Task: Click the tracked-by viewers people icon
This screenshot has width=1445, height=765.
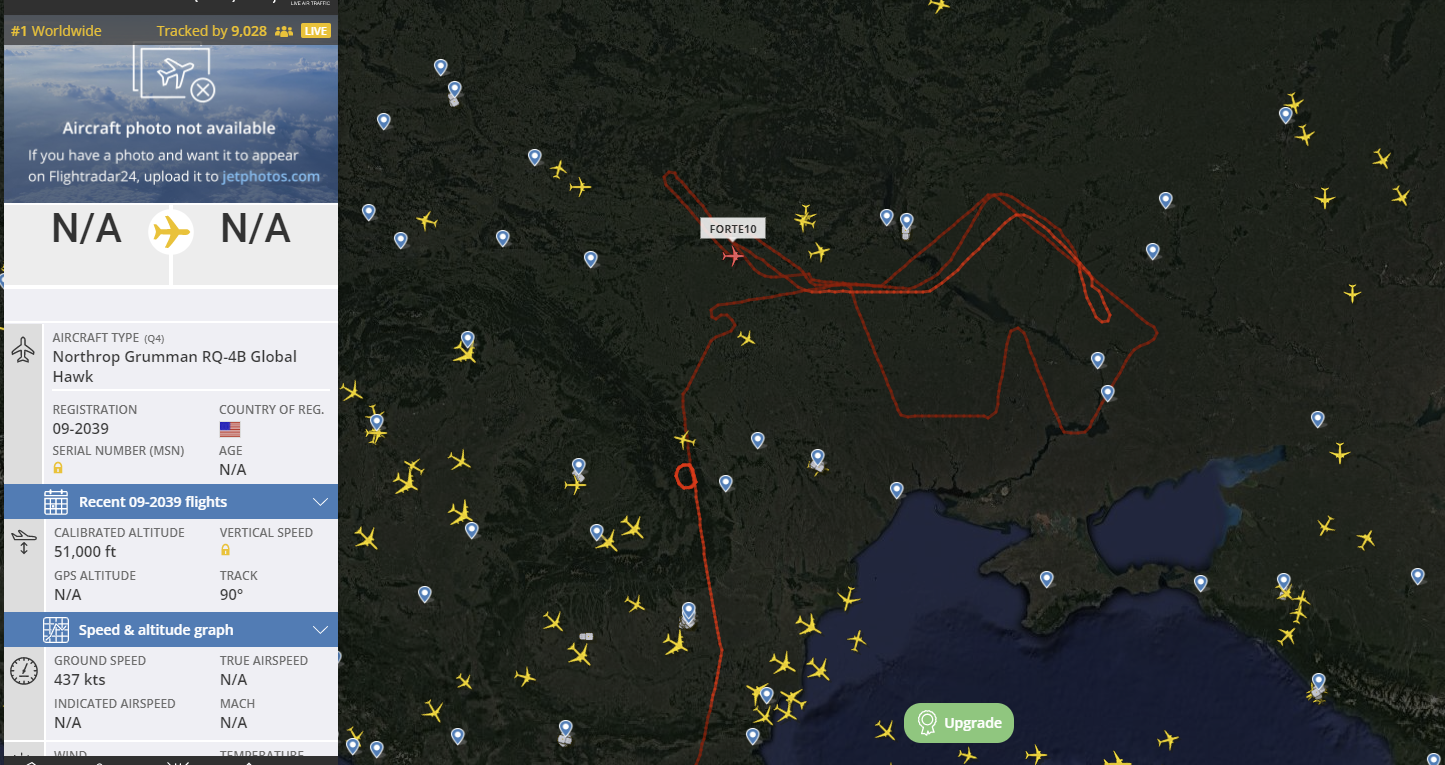Action: point(284,31)
